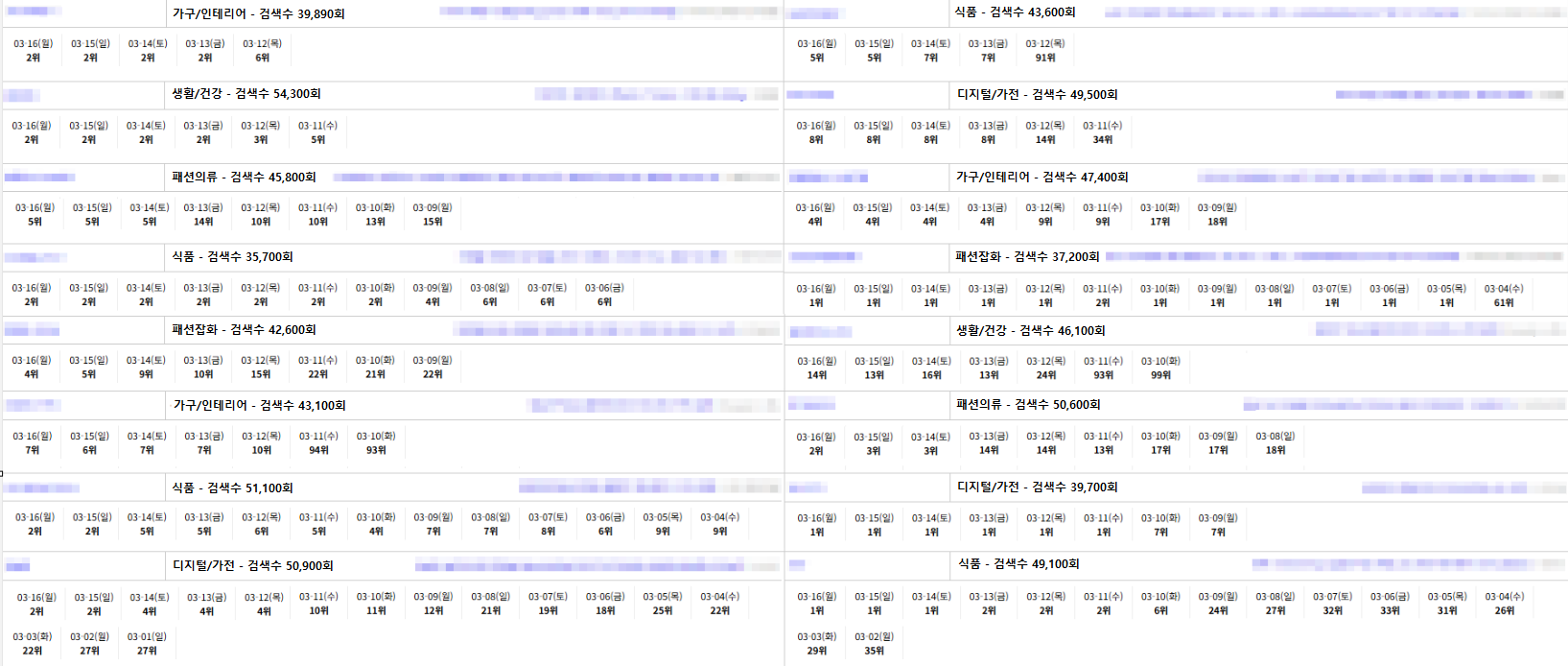Viewport: 1568px width, 666px height.
Task: Click the 디지털/가전 검색수 49,500회 header
Action: pos(1038,94)
